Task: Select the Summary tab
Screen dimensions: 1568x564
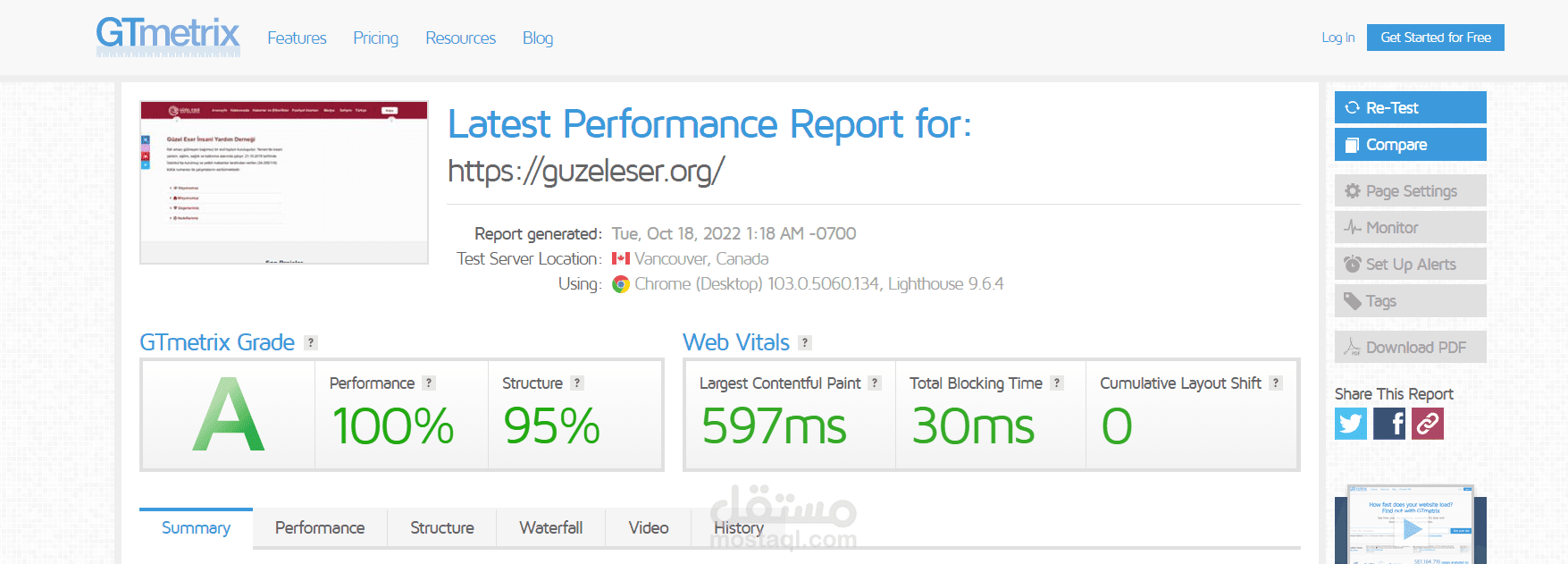Action: (x=196, y=528)
